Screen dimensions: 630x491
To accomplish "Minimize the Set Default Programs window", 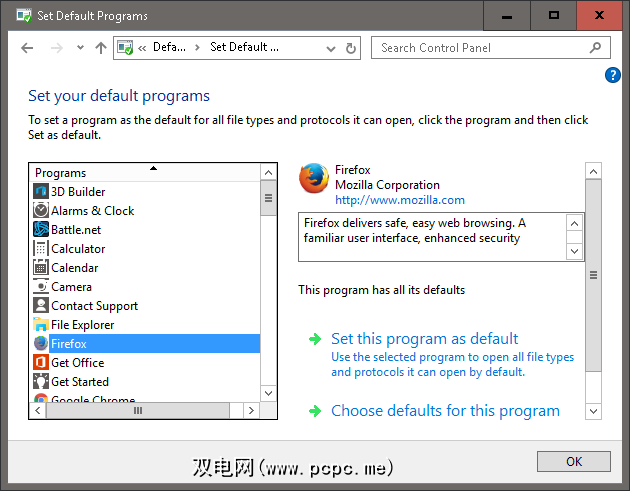I will 507,16.
